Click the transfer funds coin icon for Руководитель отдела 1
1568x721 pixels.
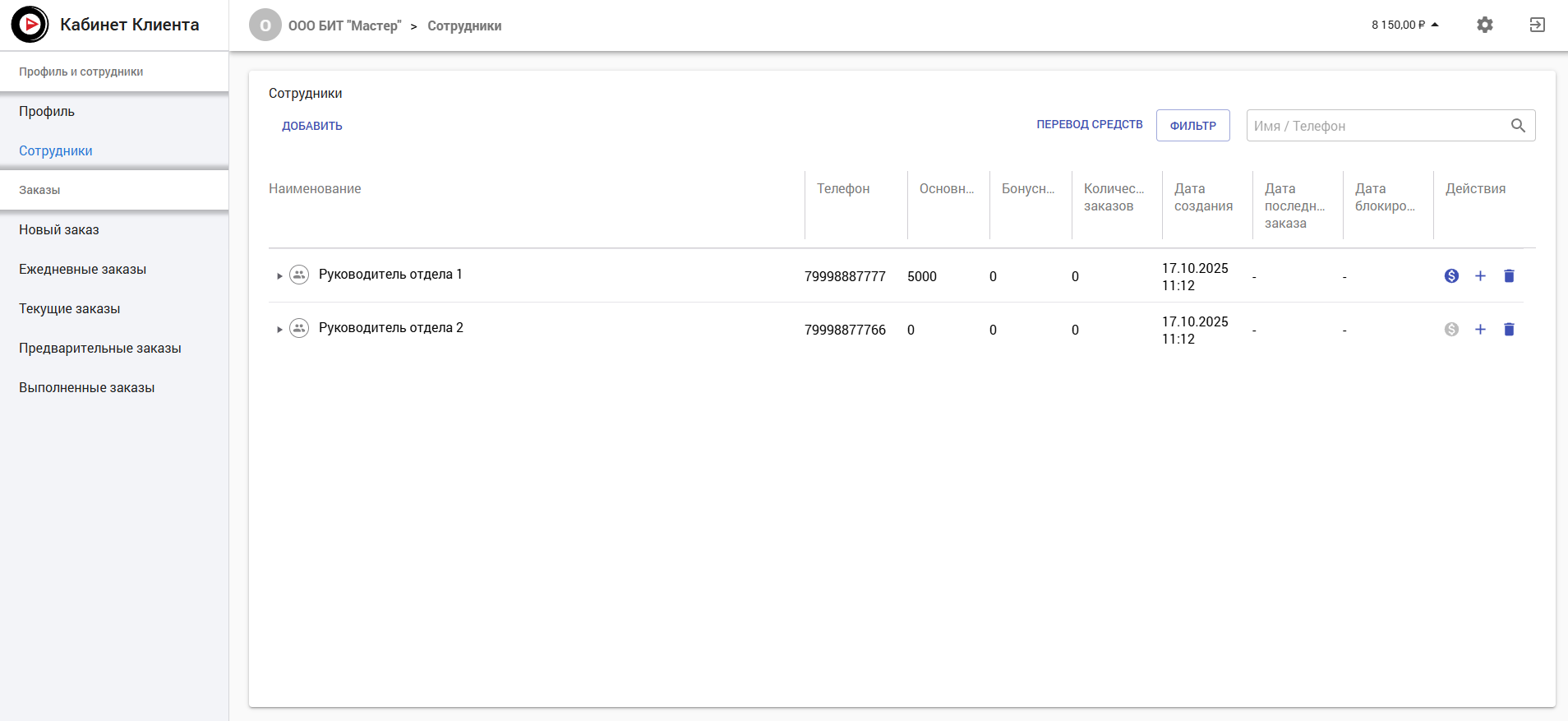point(1451,276)
